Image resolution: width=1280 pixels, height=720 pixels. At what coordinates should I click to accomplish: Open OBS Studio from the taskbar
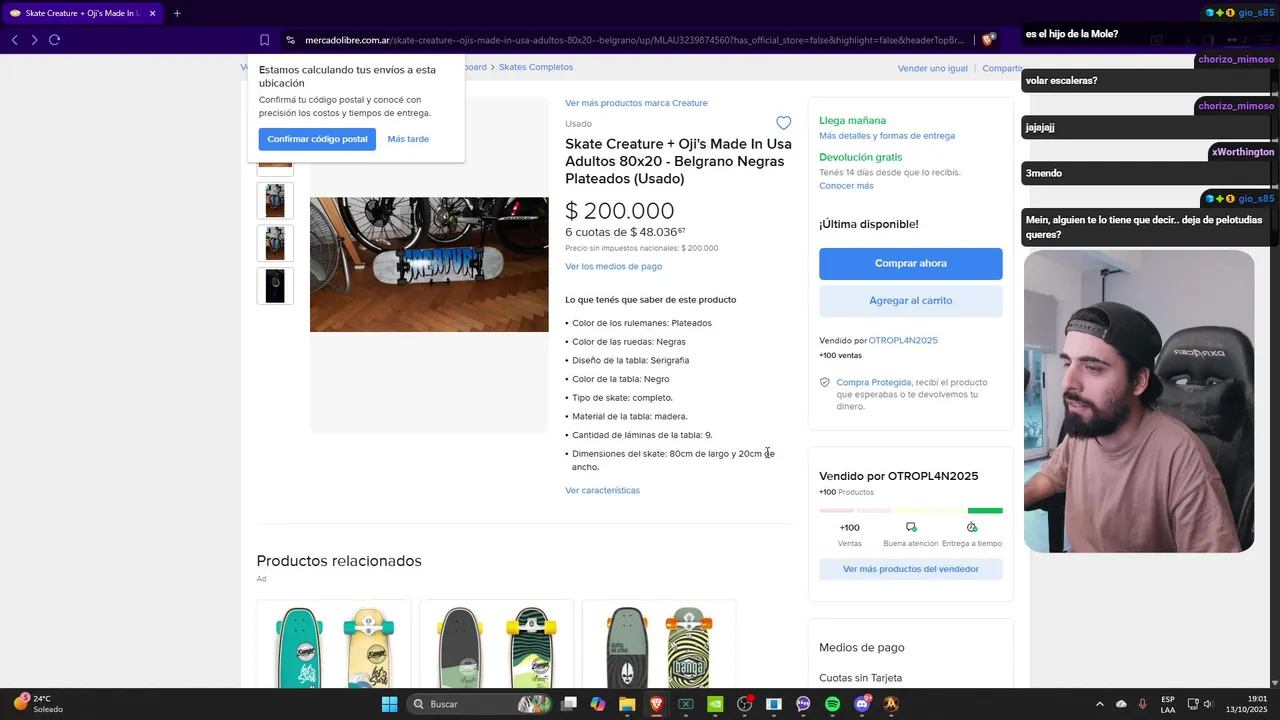pyautogui.click(x=744, y=704)
